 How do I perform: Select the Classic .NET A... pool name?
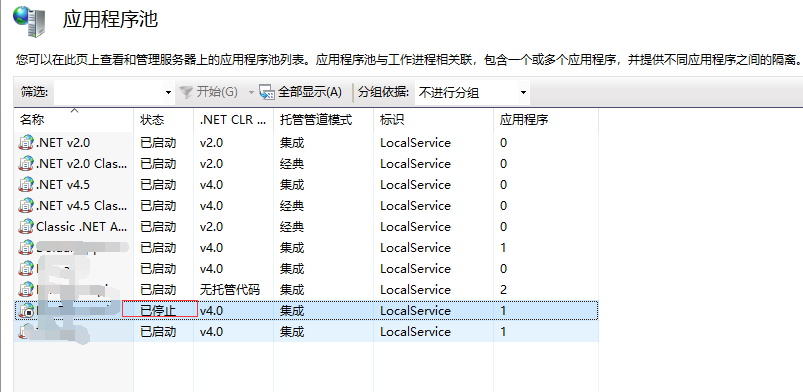81,227
